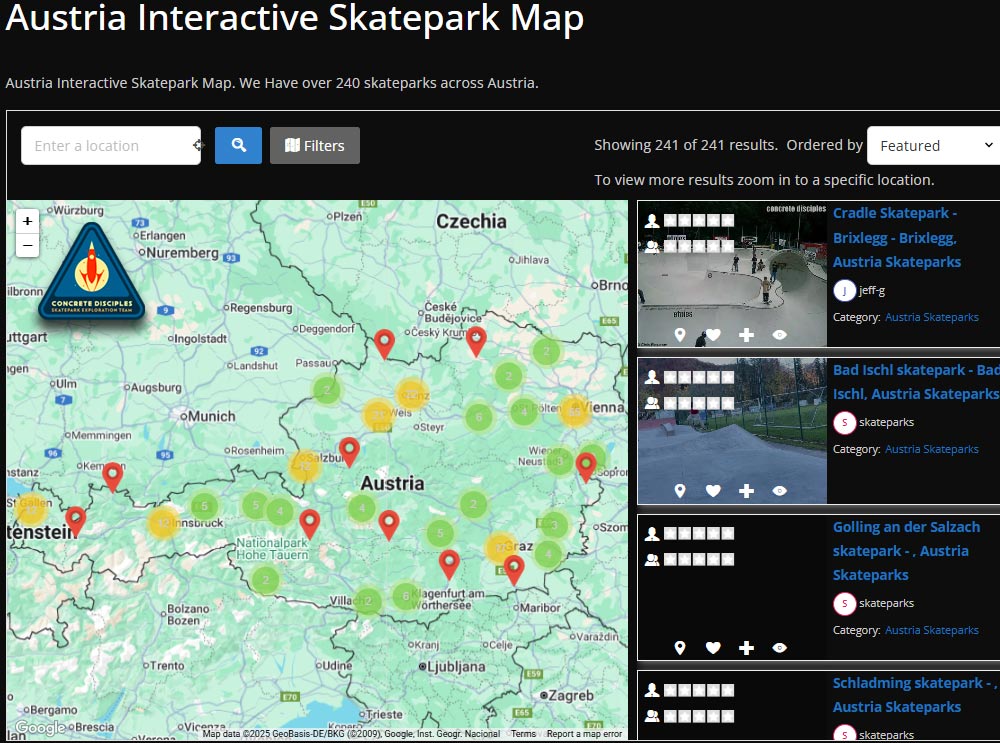Open the Featured ordering dropdown
Image resolution: width=1000 pixels, height=743 pixels.
(x=932, y=145)
